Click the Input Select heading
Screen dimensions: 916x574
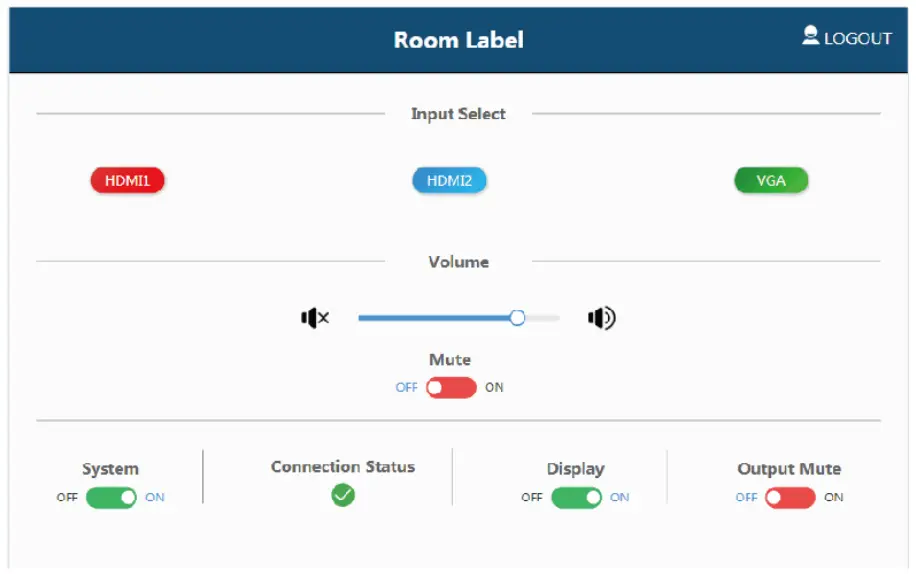point(458,114)
